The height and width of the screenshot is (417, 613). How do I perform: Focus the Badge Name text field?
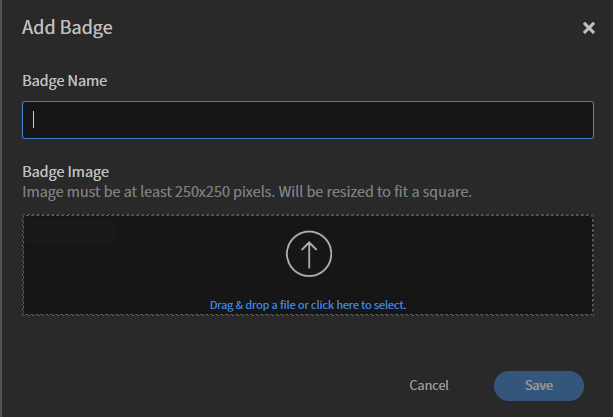point(308,120)
